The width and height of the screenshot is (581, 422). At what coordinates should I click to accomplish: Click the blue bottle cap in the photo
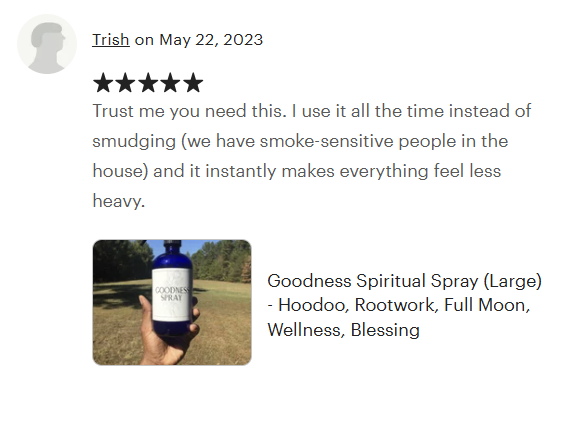click(172, 246)
